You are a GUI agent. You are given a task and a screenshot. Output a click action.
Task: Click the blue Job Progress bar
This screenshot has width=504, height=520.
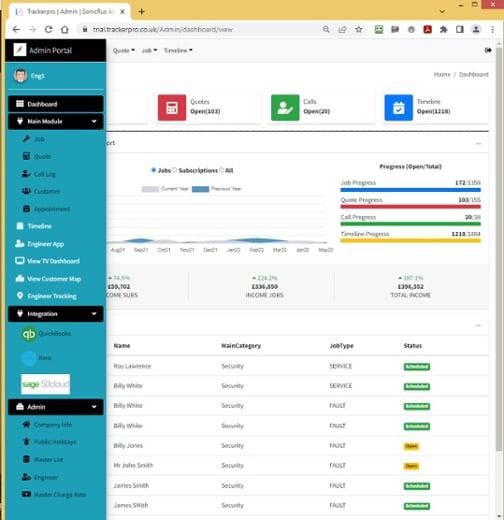[x=410, y=190]
